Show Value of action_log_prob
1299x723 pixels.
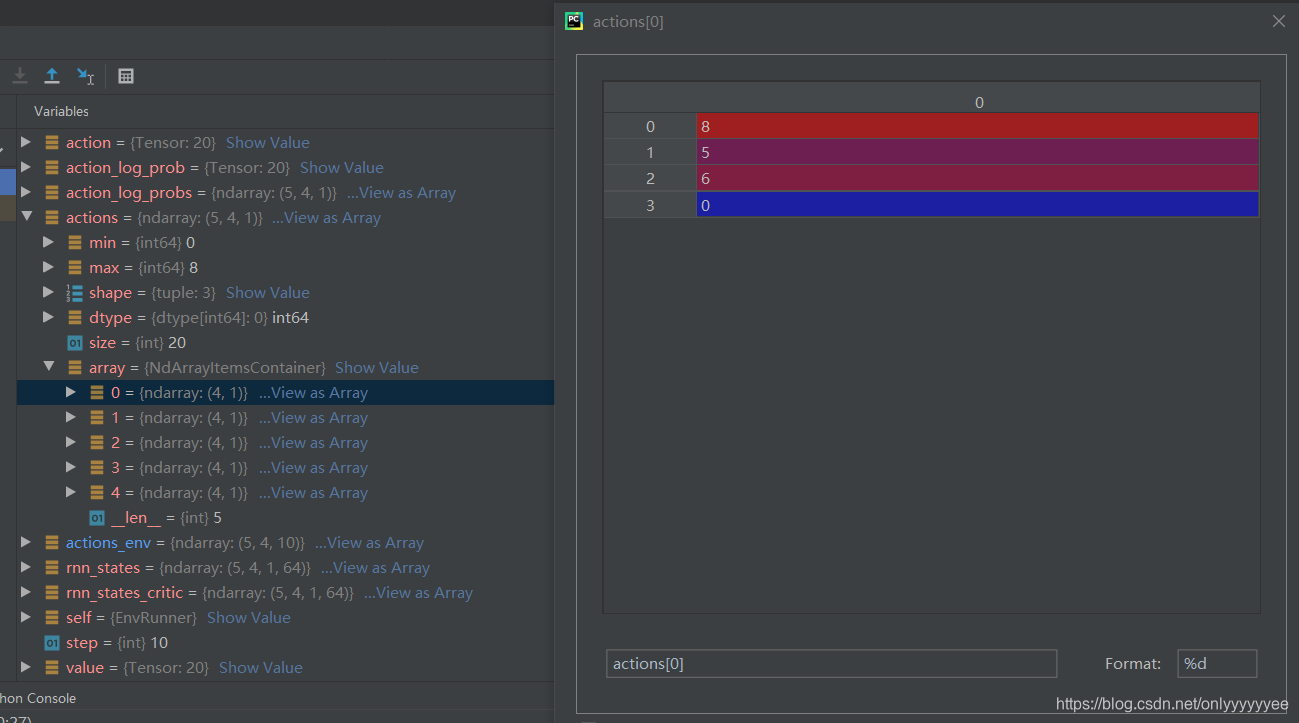(342, 168)
